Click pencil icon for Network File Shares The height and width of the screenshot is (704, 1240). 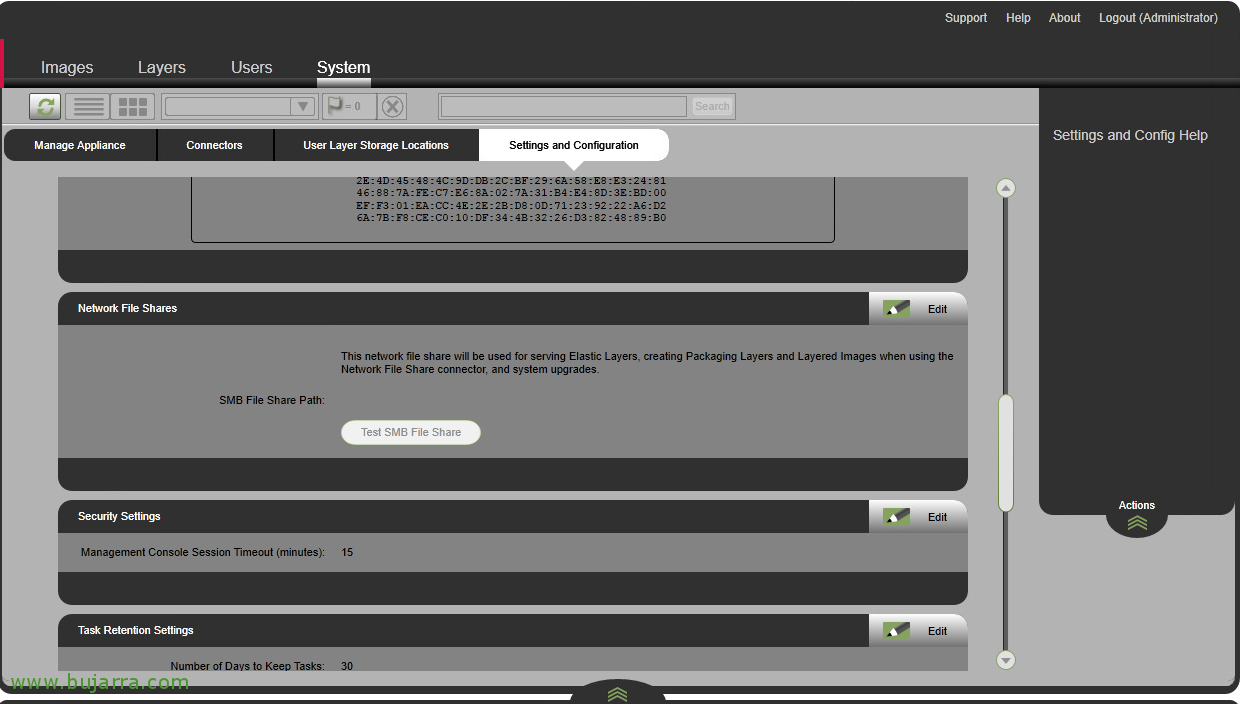[x=897, y=309]
